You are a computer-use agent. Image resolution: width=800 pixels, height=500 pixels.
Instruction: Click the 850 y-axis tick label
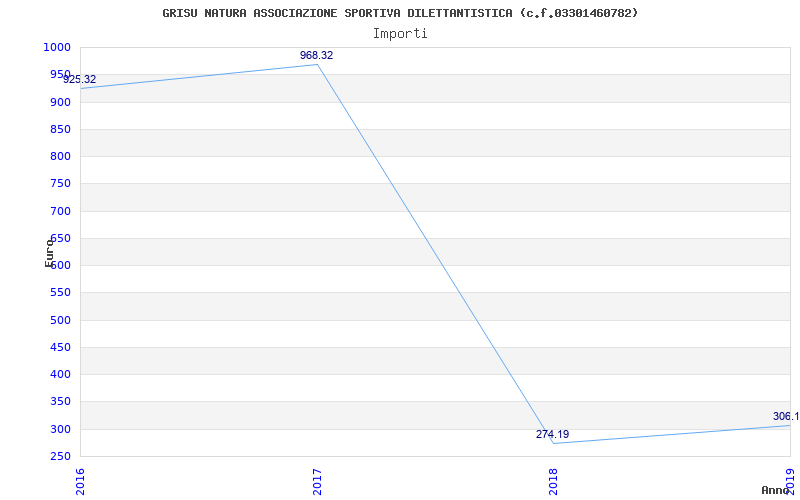pyautogui.click(x=60, y=129)
